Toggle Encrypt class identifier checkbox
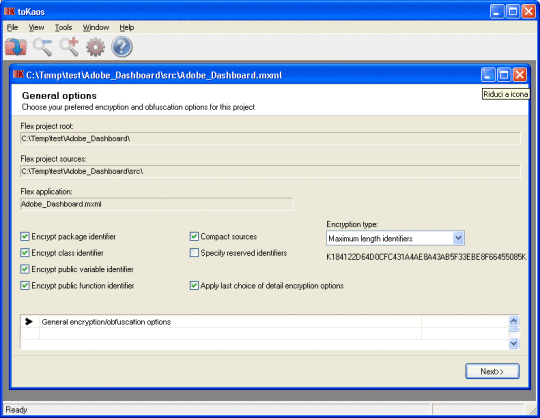540x418 pixels. 24,253
